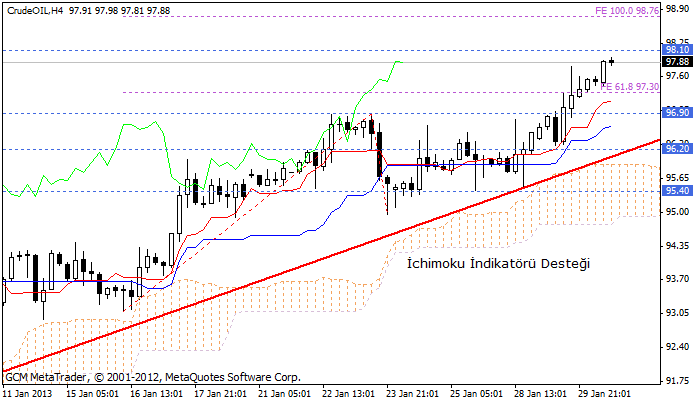Click the 93.70 price axis label

677,279
